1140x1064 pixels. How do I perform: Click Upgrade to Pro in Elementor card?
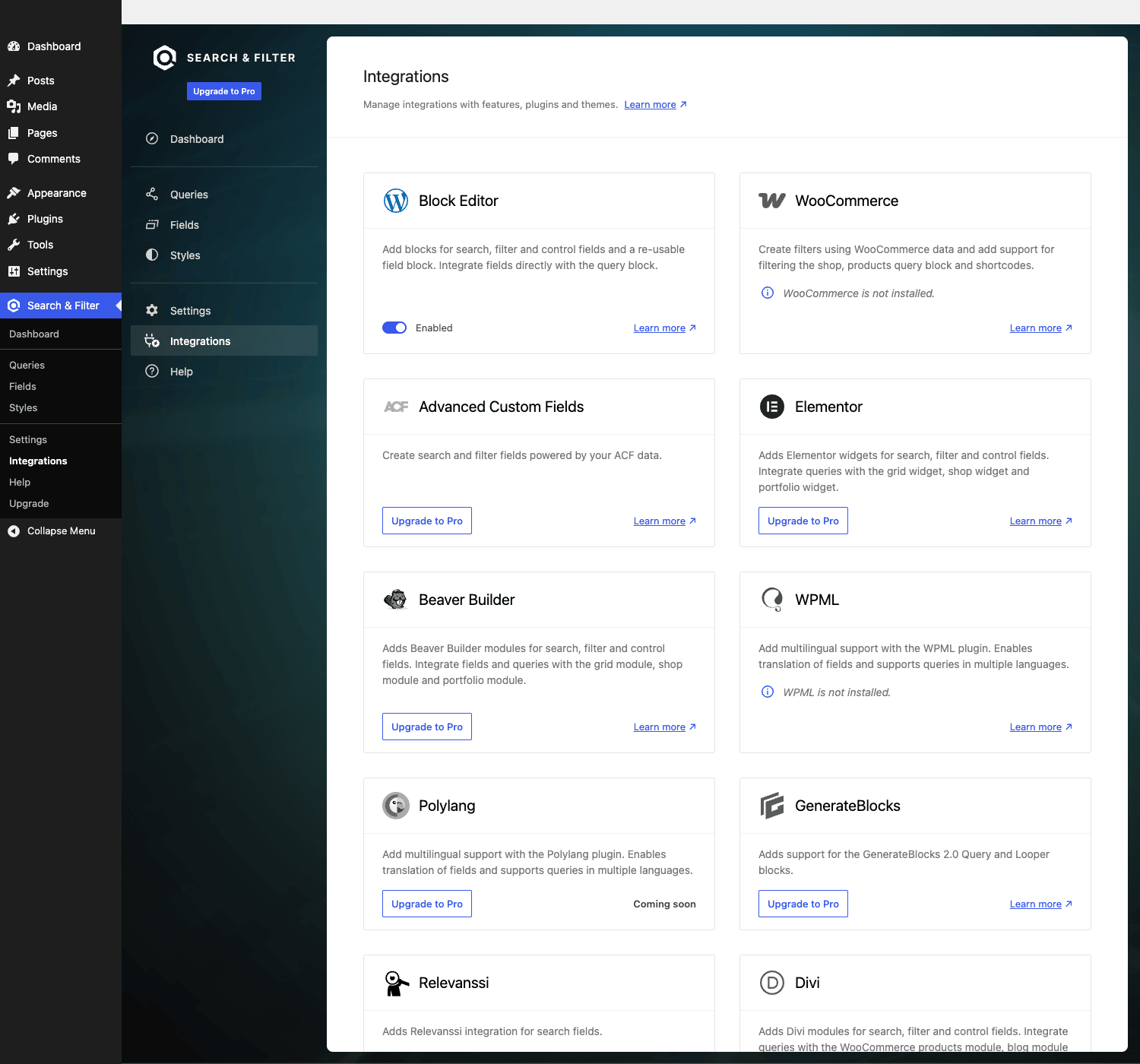[803, 521]
